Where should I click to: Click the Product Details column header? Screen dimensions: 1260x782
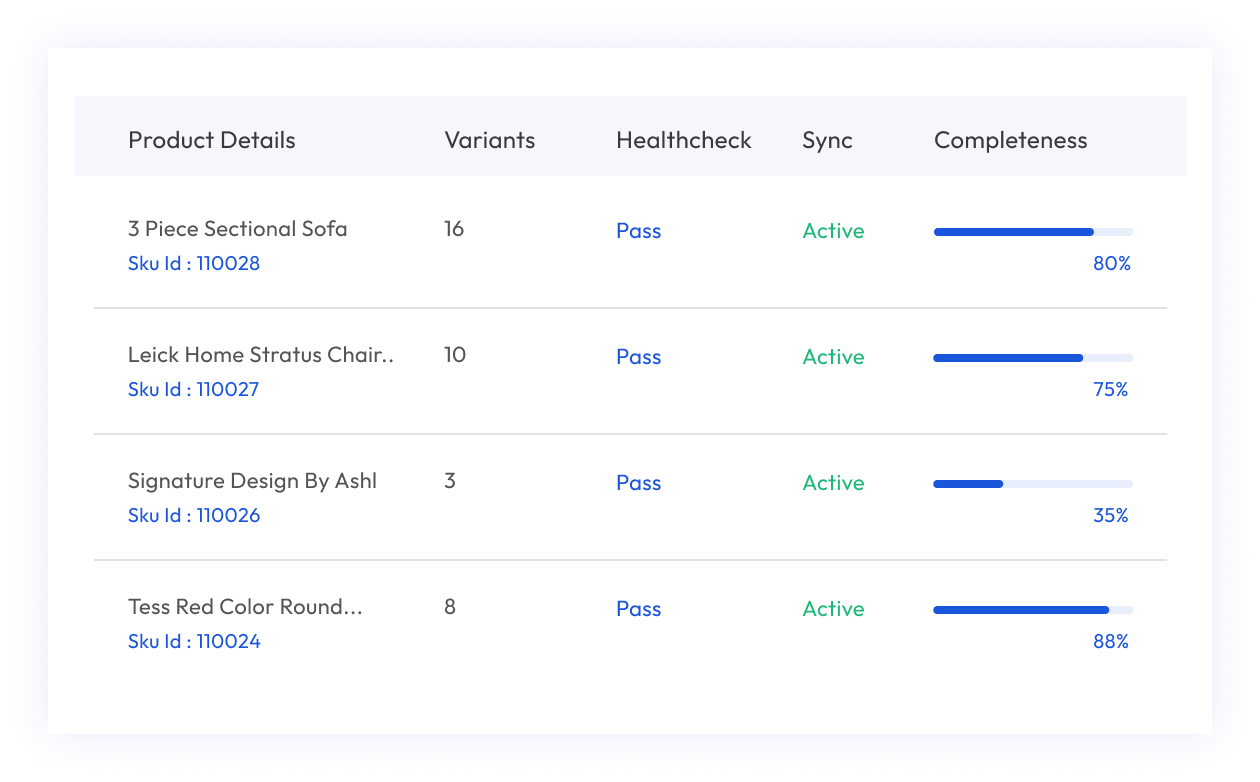(212, 140)
